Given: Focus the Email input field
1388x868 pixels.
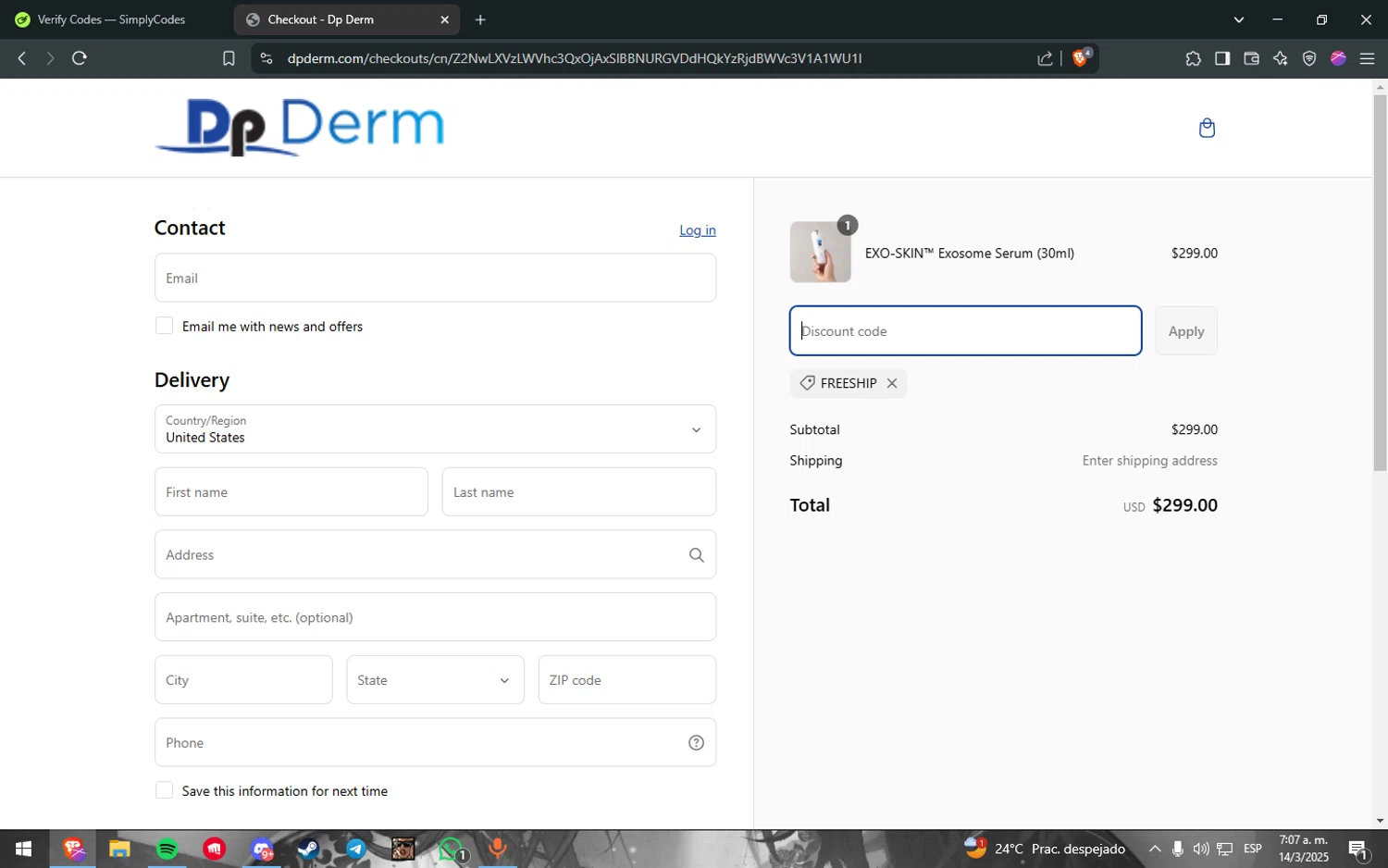Looking at the screenshot, I should click(x=435, y=278).
